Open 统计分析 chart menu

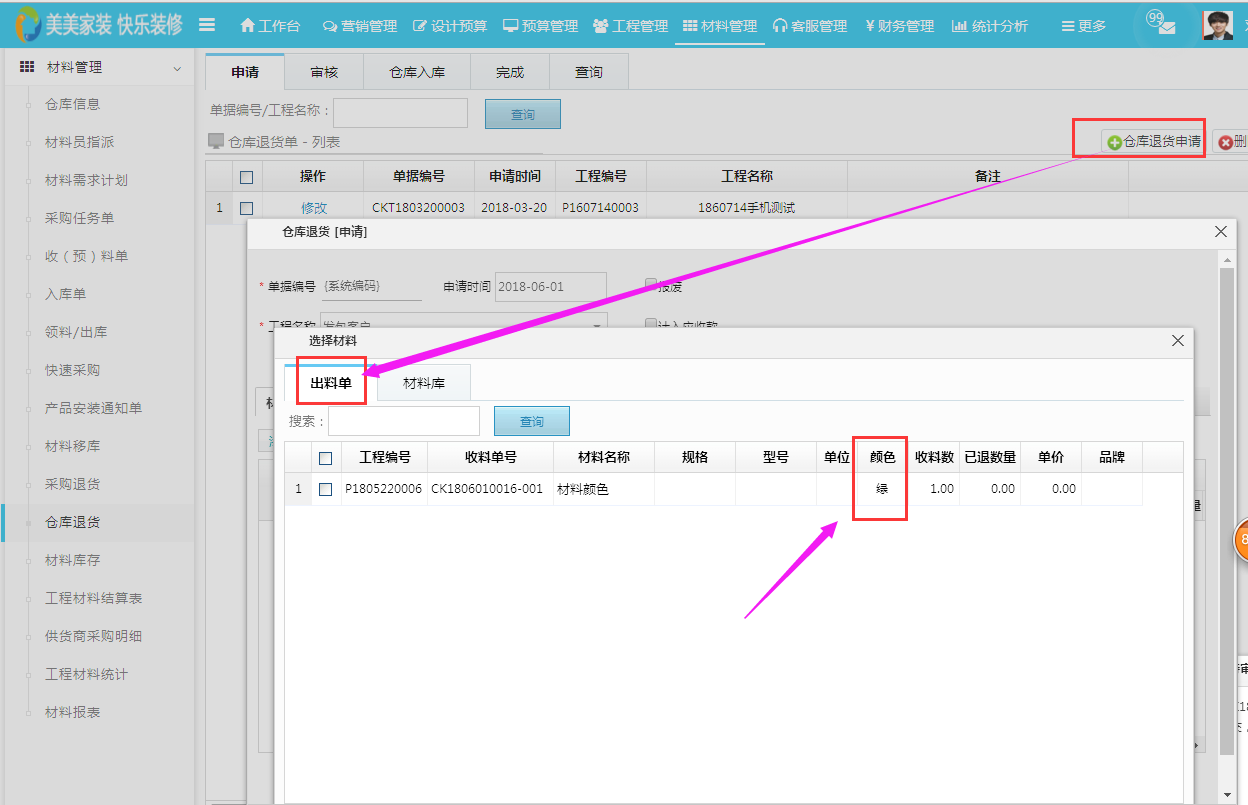click(989, 26)
